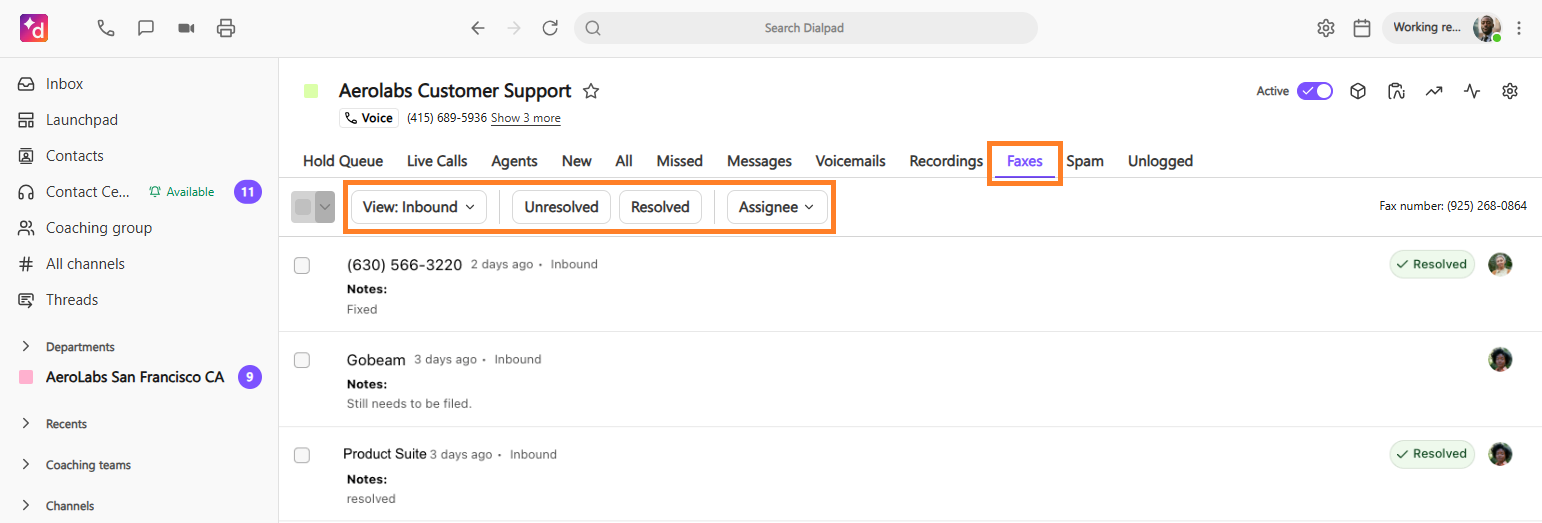Open the activity pulse icon
Viewport: 1542px width, 523px height.
point(1472,91)
